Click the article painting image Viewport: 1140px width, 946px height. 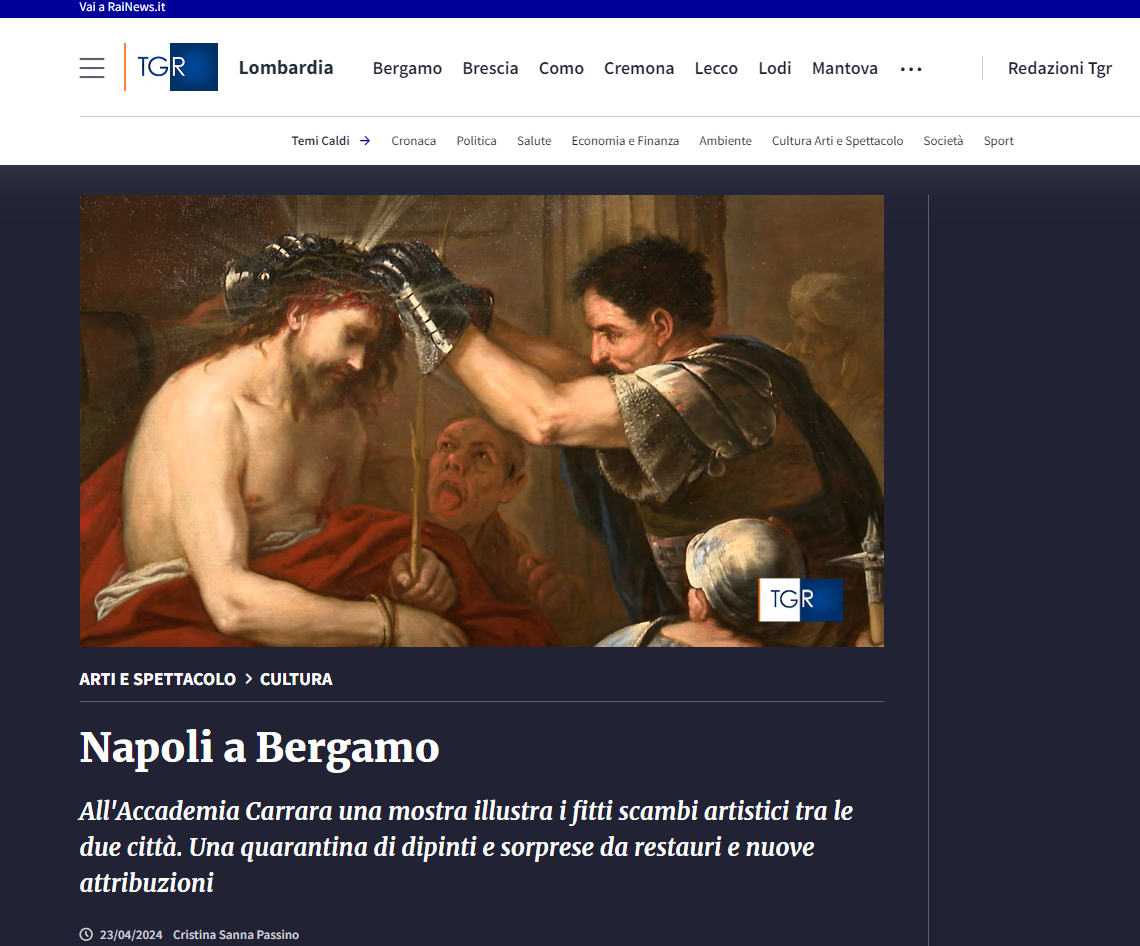pyautogui.click(x=481, y=420)
